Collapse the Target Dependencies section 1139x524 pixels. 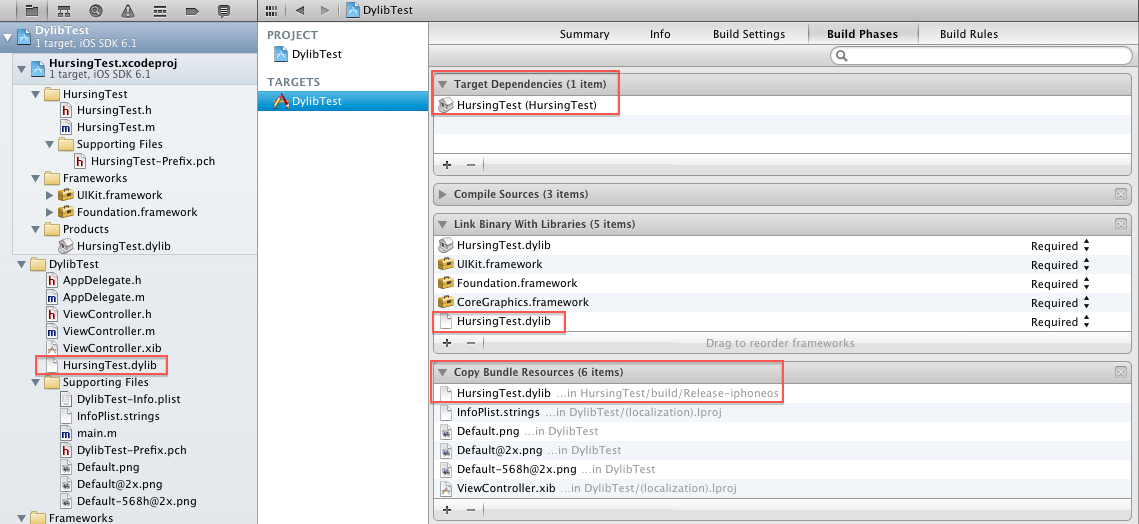tap(442, 84)
